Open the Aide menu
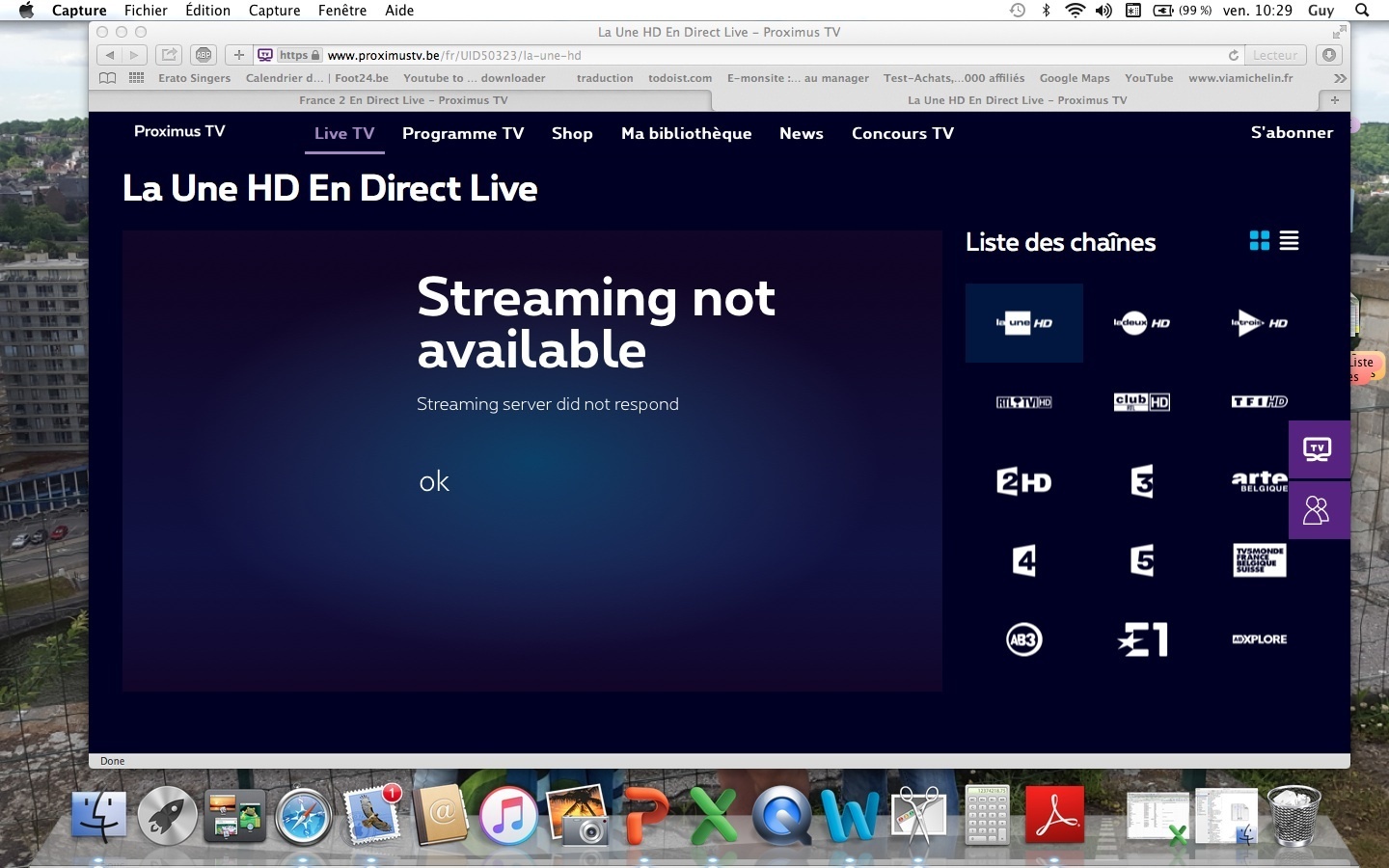Screen dimensions: 1389x868 pos(399,11)
